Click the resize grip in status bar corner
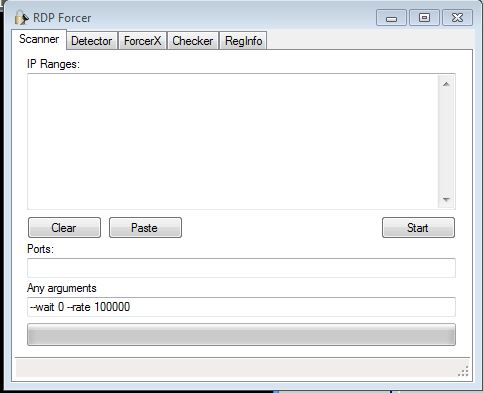Image resolution: width=484 pixels, height=393 pixels. coord(463,371)
